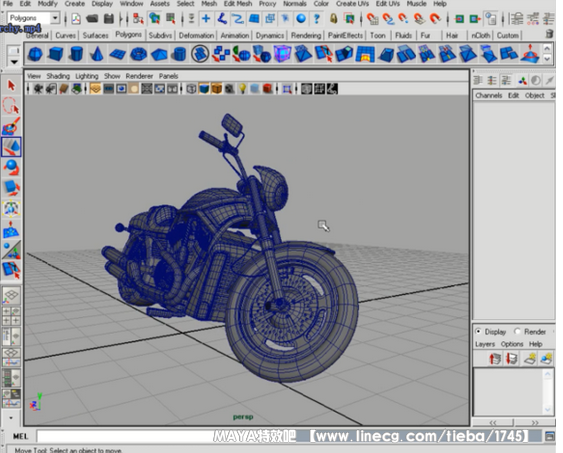Click the MEL command line label

click(x=20, y=436)
